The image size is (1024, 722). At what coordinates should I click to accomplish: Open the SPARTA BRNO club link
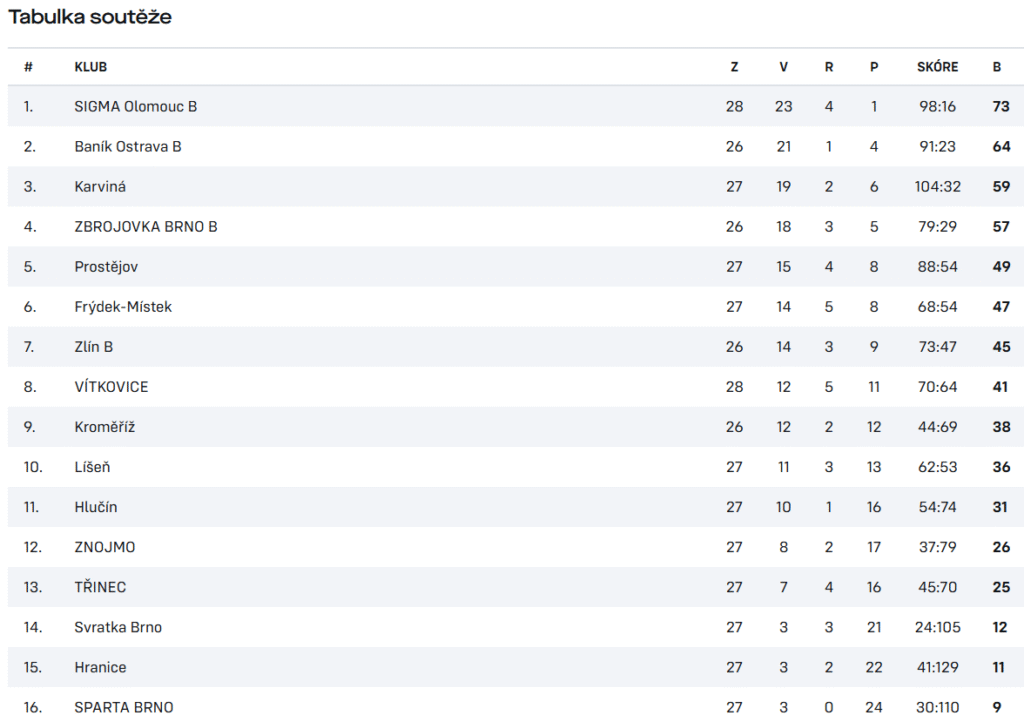tap(124, 708)
